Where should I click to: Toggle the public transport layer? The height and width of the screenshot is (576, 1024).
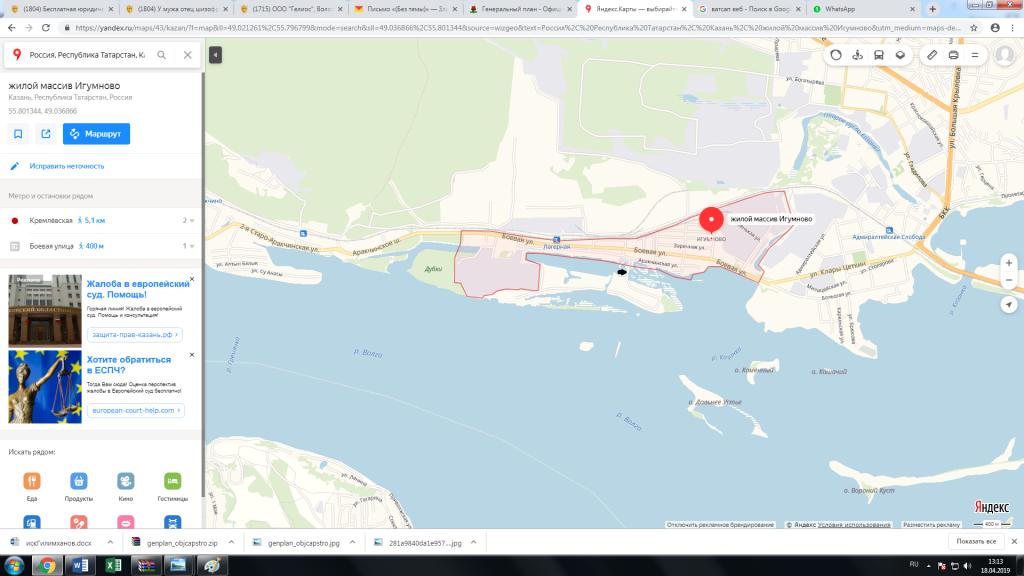[879, 55]
